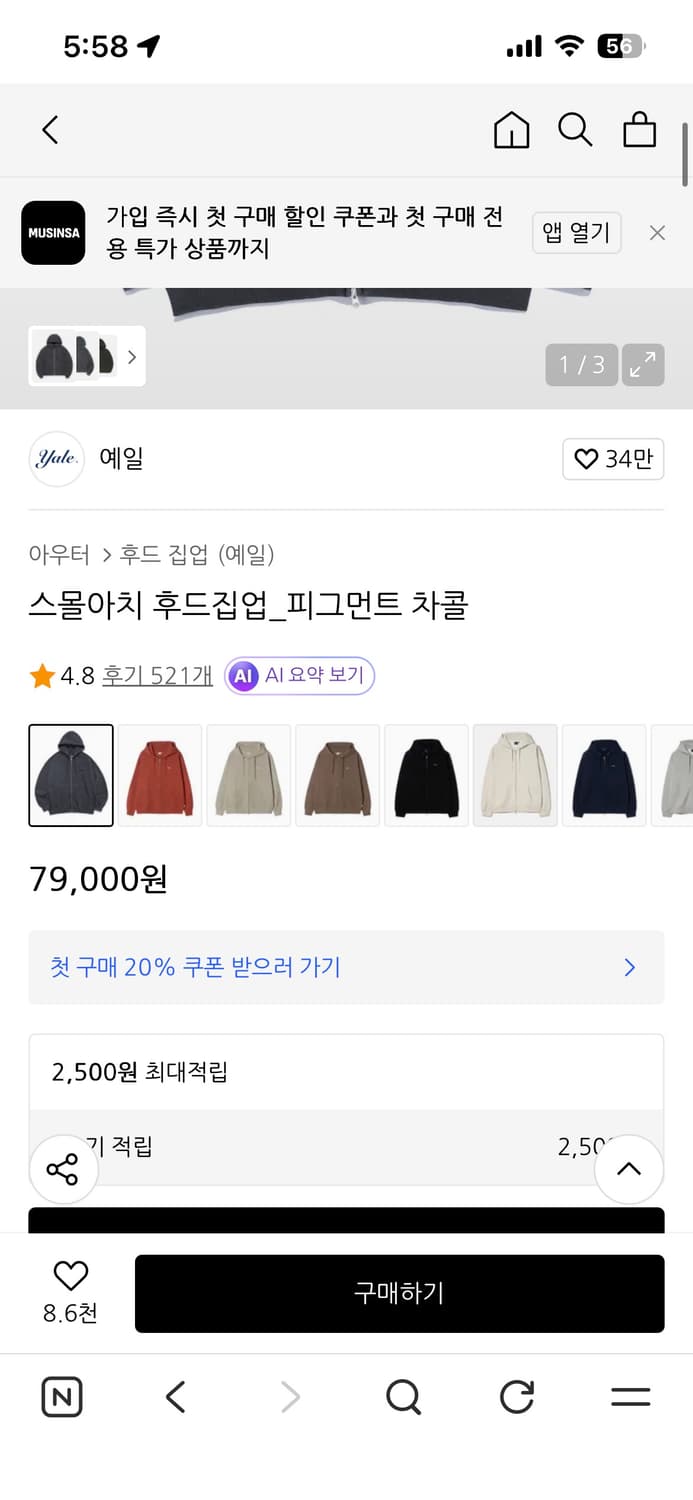
Task: Tap the 구매하기 purchase button
Action: tap(399, 1293)
